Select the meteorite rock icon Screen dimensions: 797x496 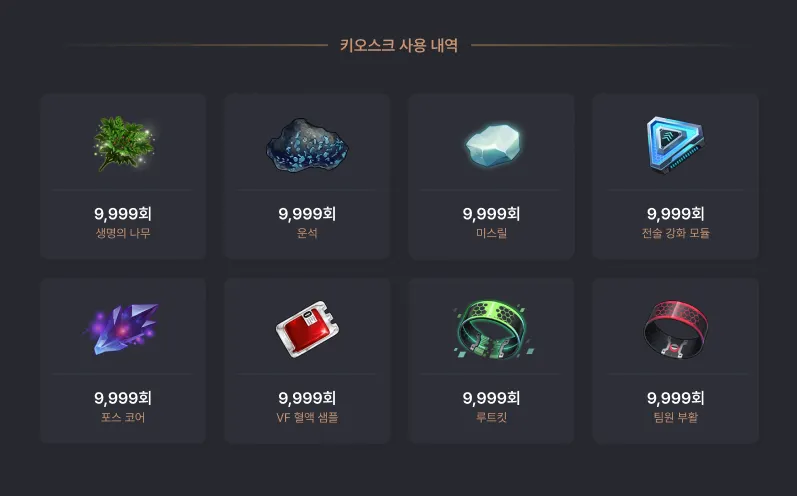pyautogui.click(x=307, y=145)
